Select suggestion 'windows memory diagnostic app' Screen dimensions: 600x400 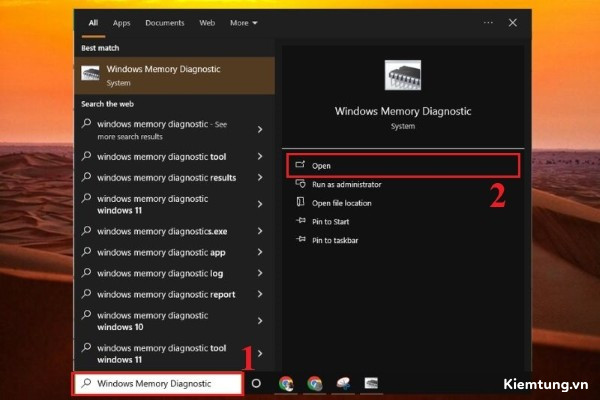174,252
